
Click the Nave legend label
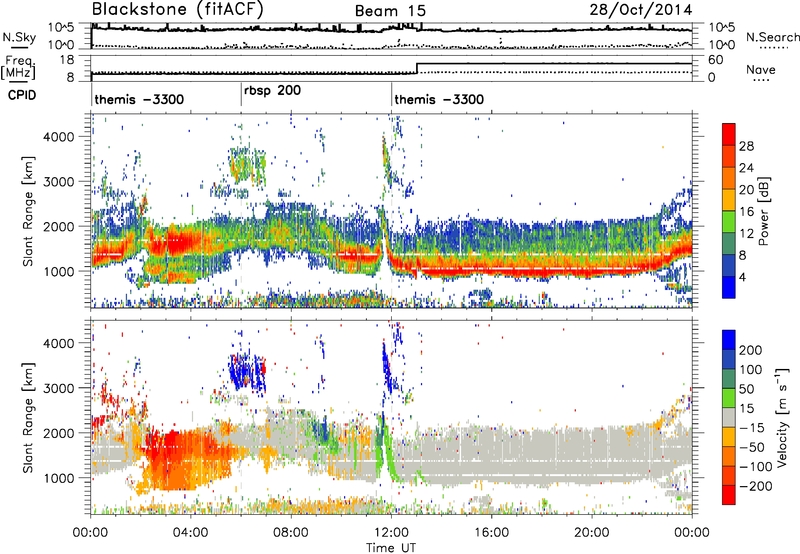click(x=761, y=69)
